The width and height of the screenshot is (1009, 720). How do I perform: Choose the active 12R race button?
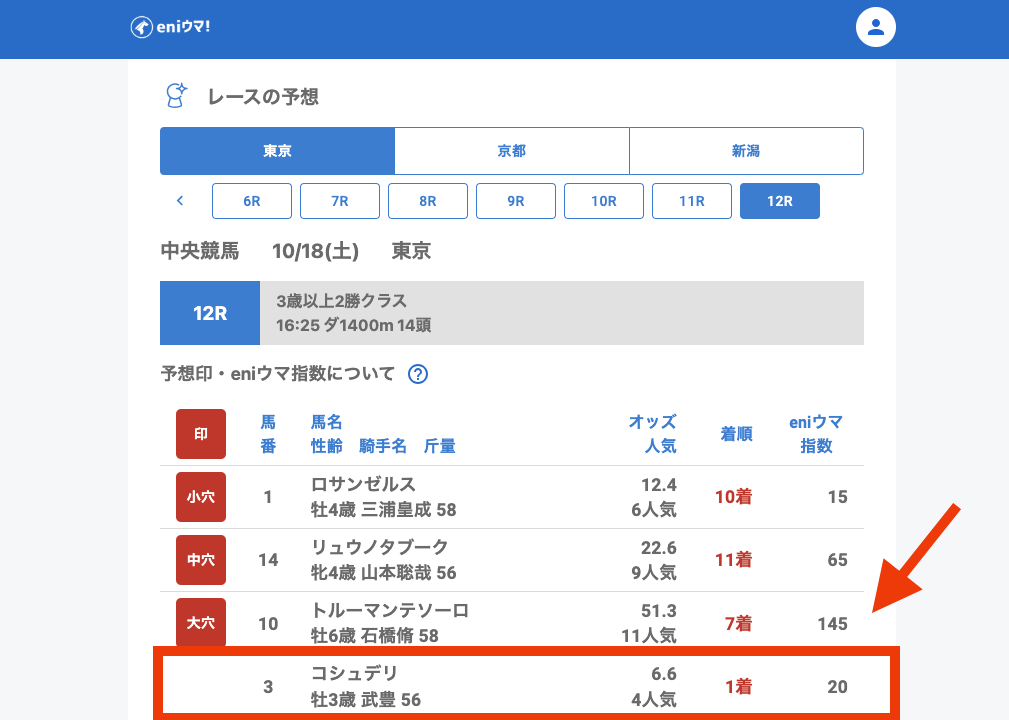pyautogui.click(x=780, y=201)
